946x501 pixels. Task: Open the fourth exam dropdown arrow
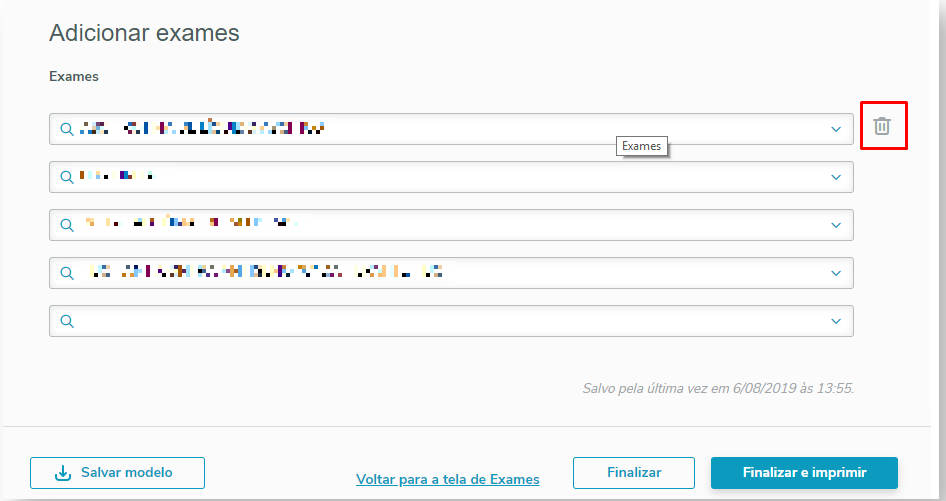pos(836,273)
